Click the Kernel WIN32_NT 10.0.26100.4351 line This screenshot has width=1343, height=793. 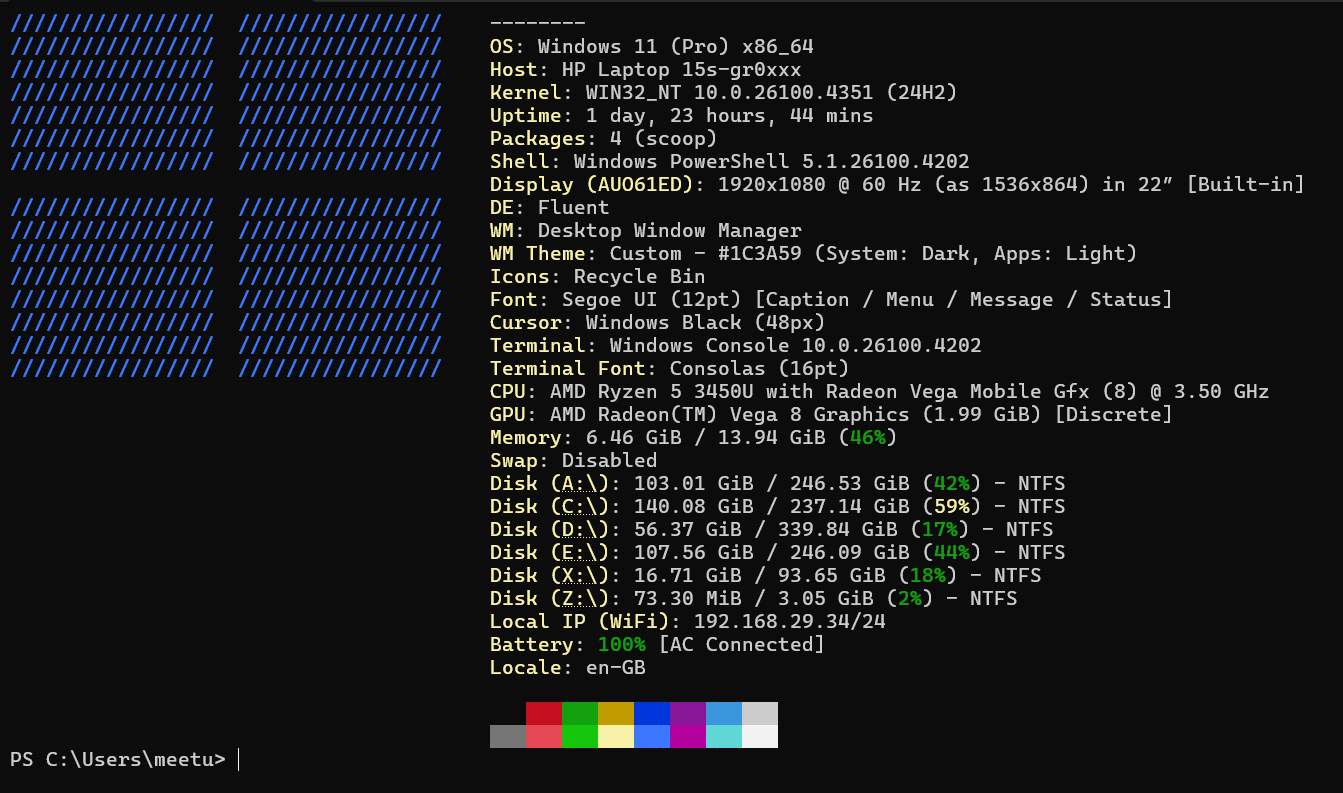click(x=723, y=92)
